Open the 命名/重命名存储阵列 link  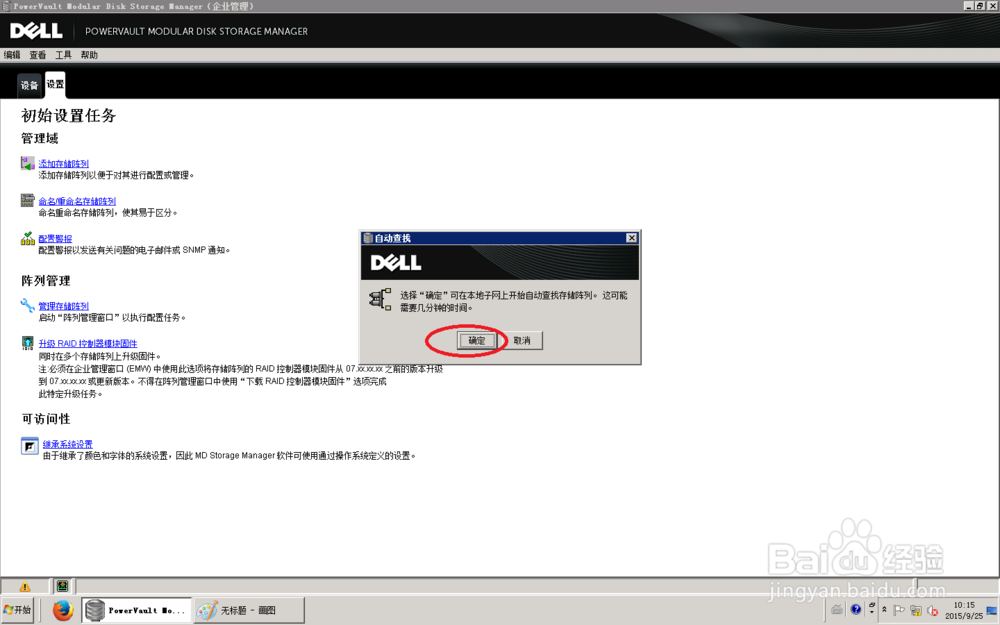click(77, 201)
